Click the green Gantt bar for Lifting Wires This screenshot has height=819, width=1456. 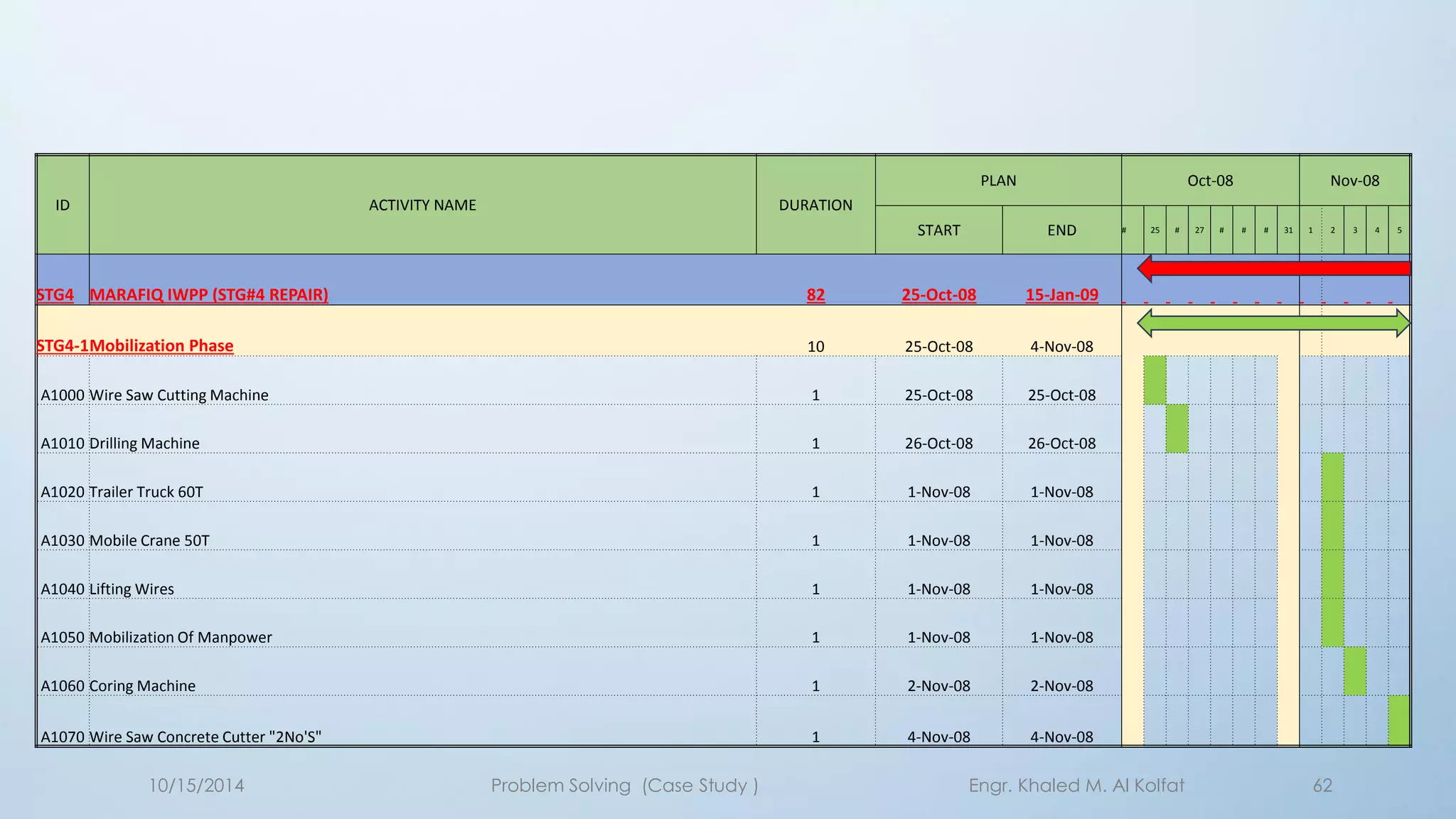[1333, 574]
